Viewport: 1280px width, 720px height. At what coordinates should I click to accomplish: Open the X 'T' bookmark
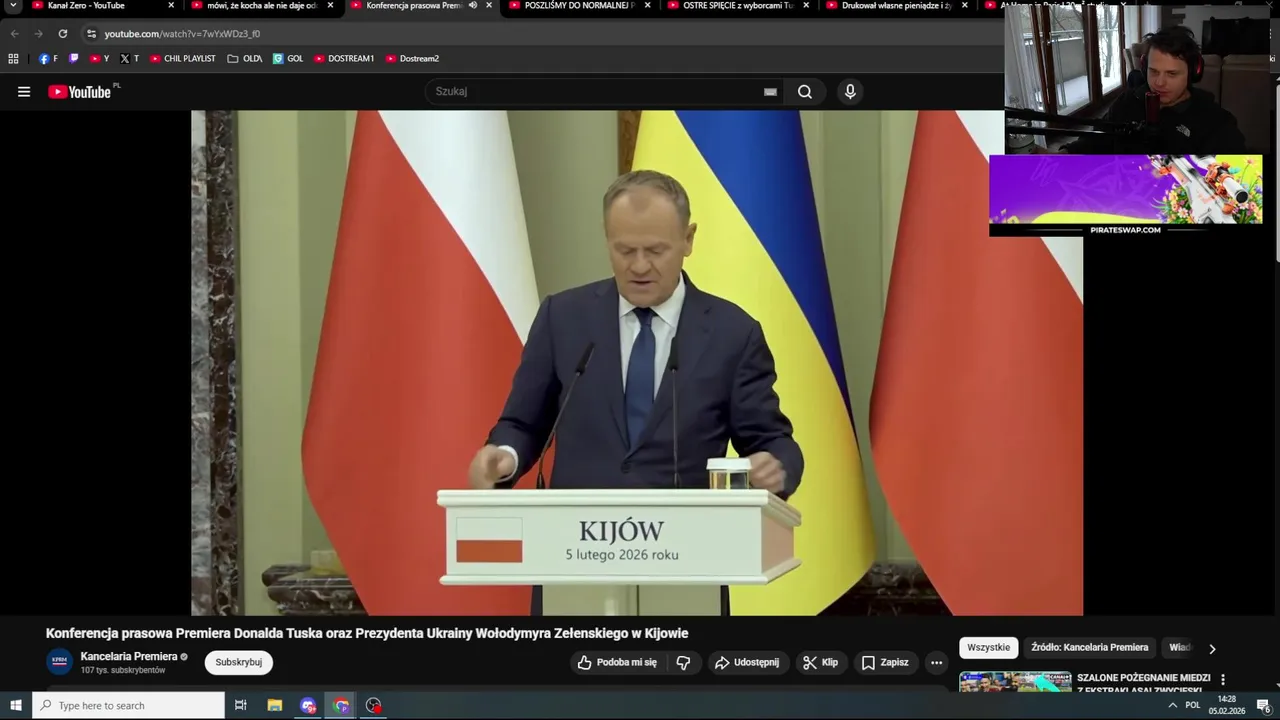129,59
